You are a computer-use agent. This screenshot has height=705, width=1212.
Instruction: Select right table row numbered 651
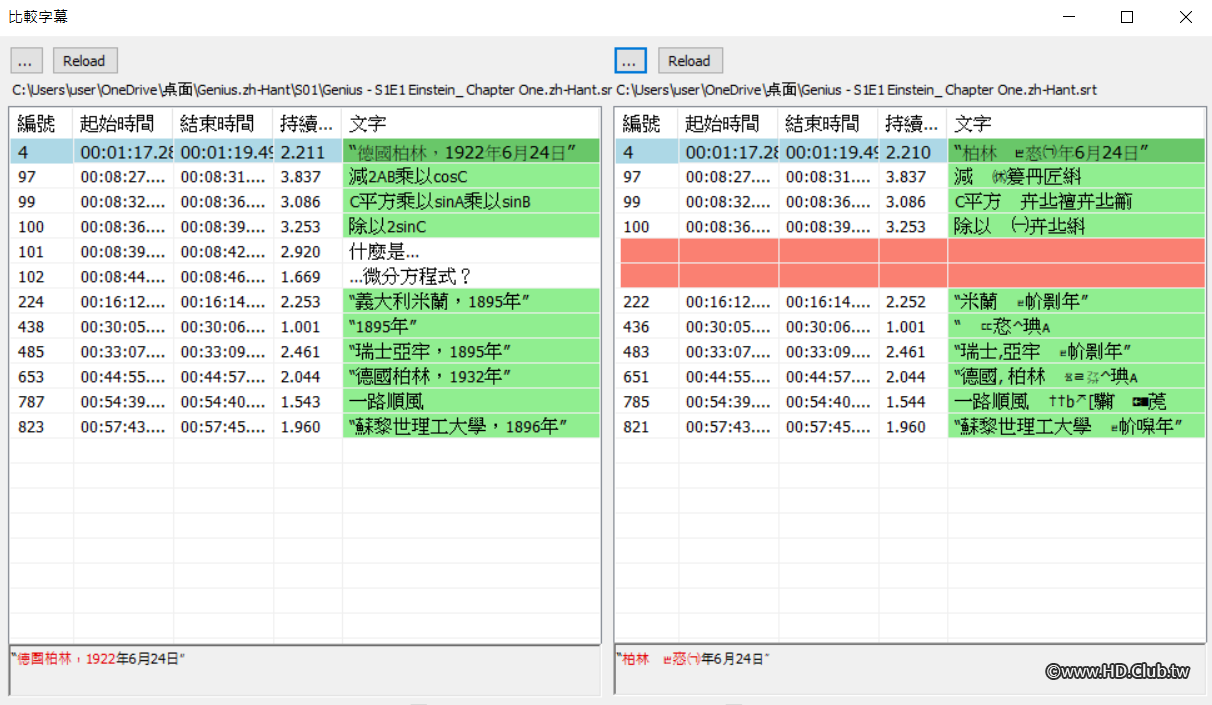[x=910, y=377]
